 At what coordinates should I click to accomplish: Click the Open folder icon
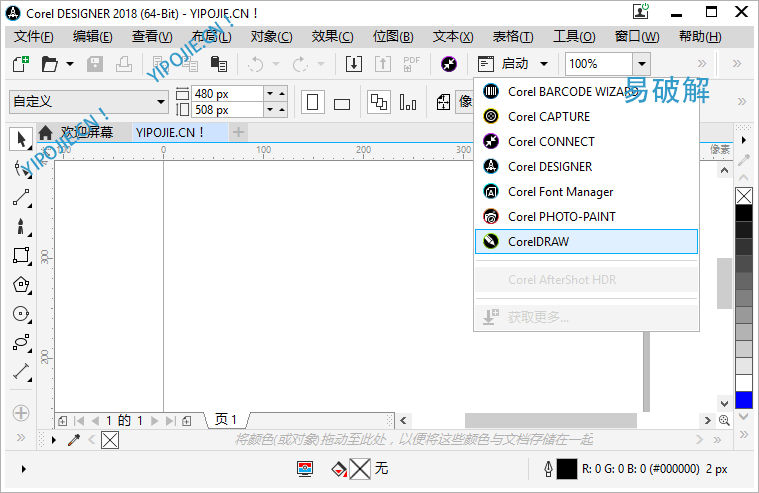(49, 64)
